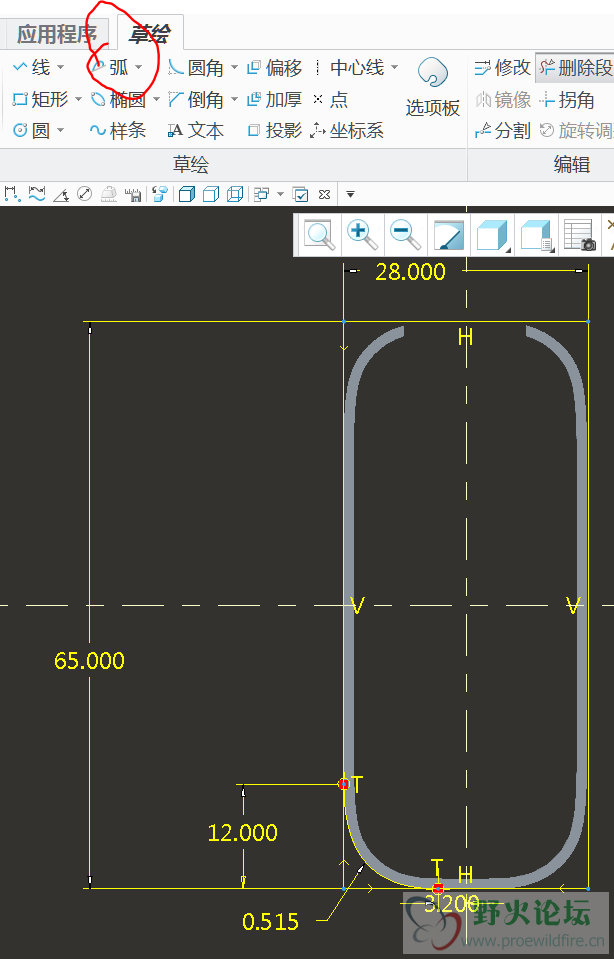Expand the 矩形 (Rectangle) dropdown arrow
This screenshot has height=959, width=614.
[78, 99]
